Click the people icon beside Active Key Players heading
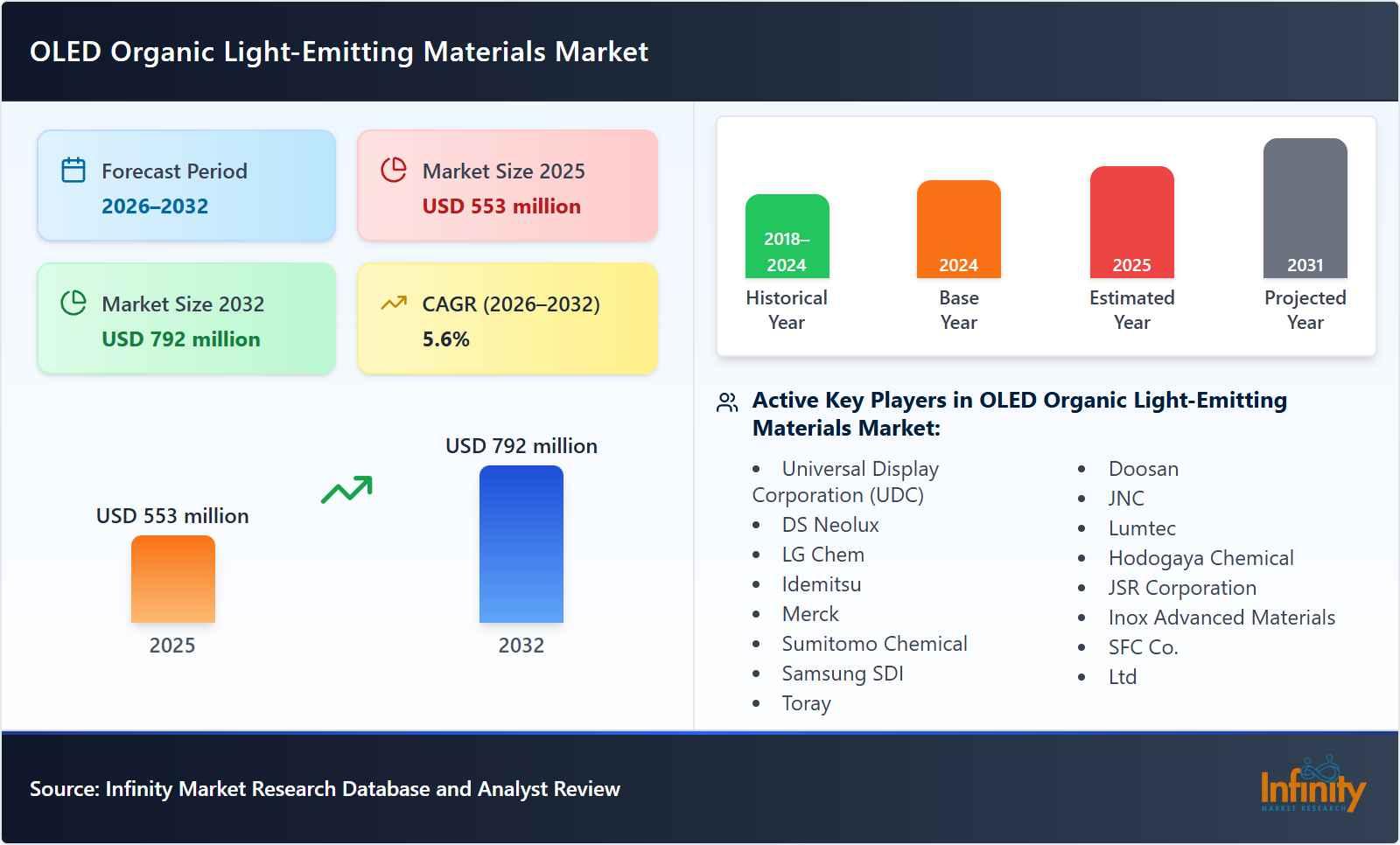This screenshot has height=845, width=1400. tap(725, 402)
